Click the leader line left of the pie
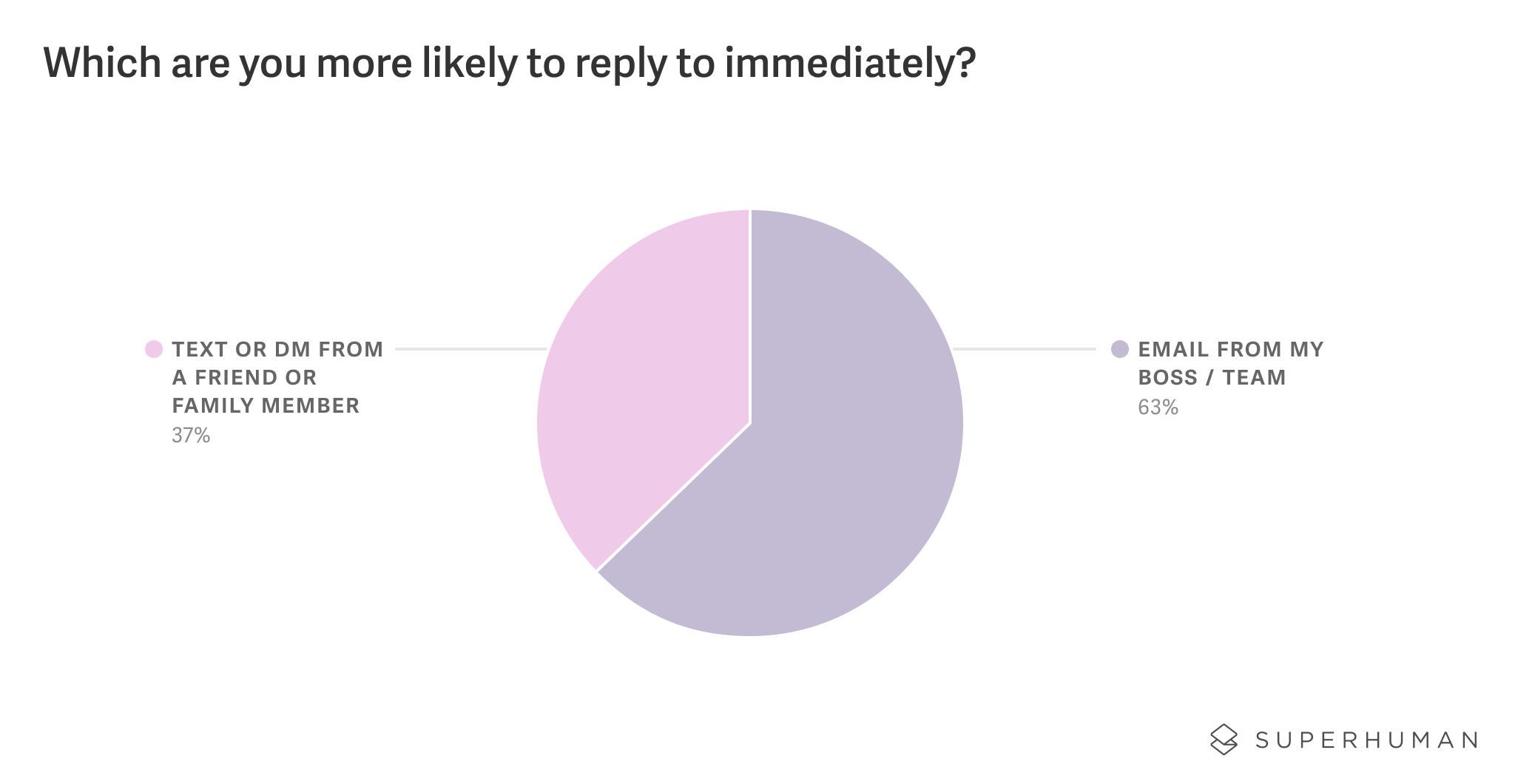Screen dimensions: 1515x784 [471, 349]
